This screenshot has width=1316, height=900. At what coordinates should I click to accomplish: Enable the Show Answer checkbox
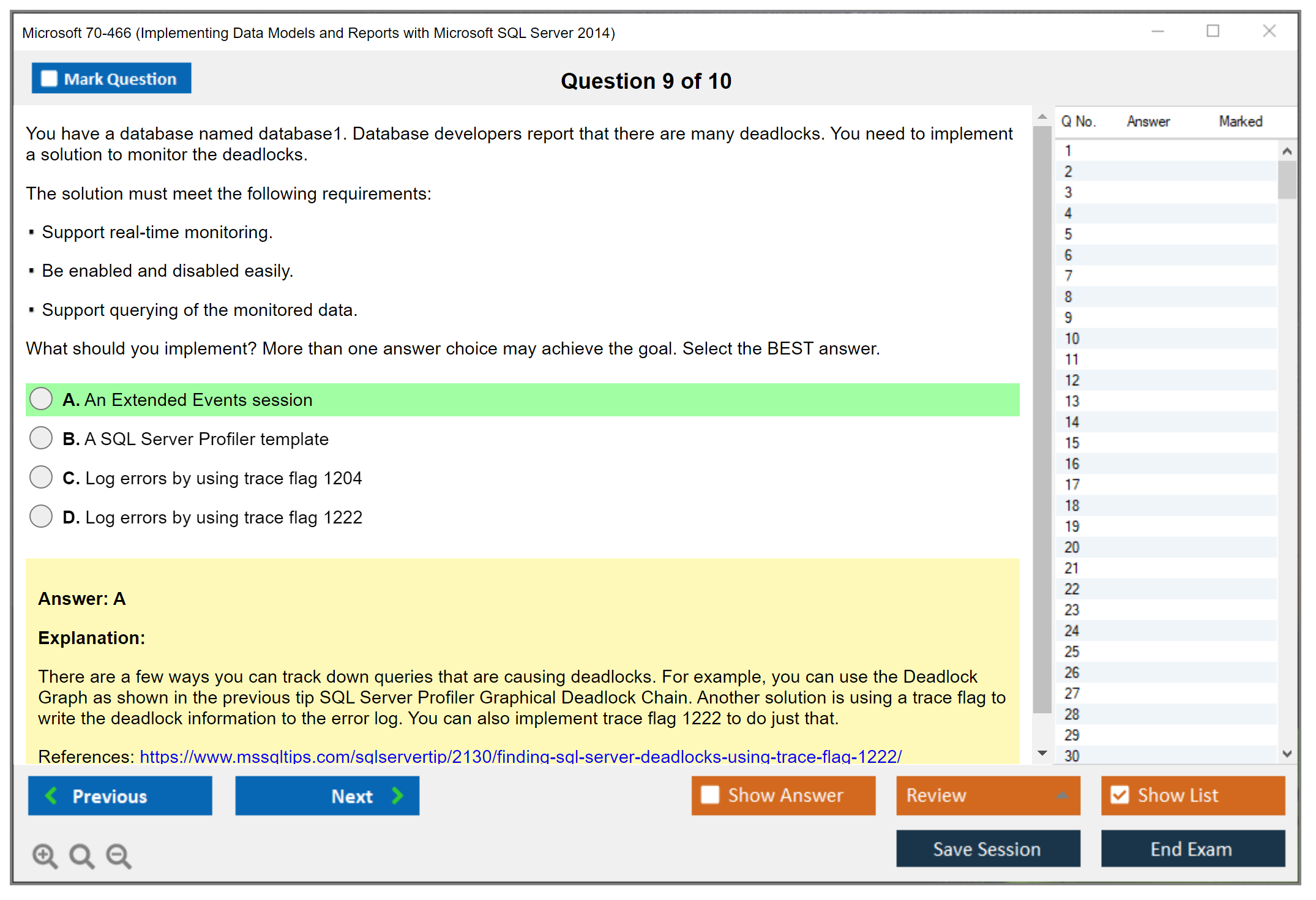click(710, 795)
